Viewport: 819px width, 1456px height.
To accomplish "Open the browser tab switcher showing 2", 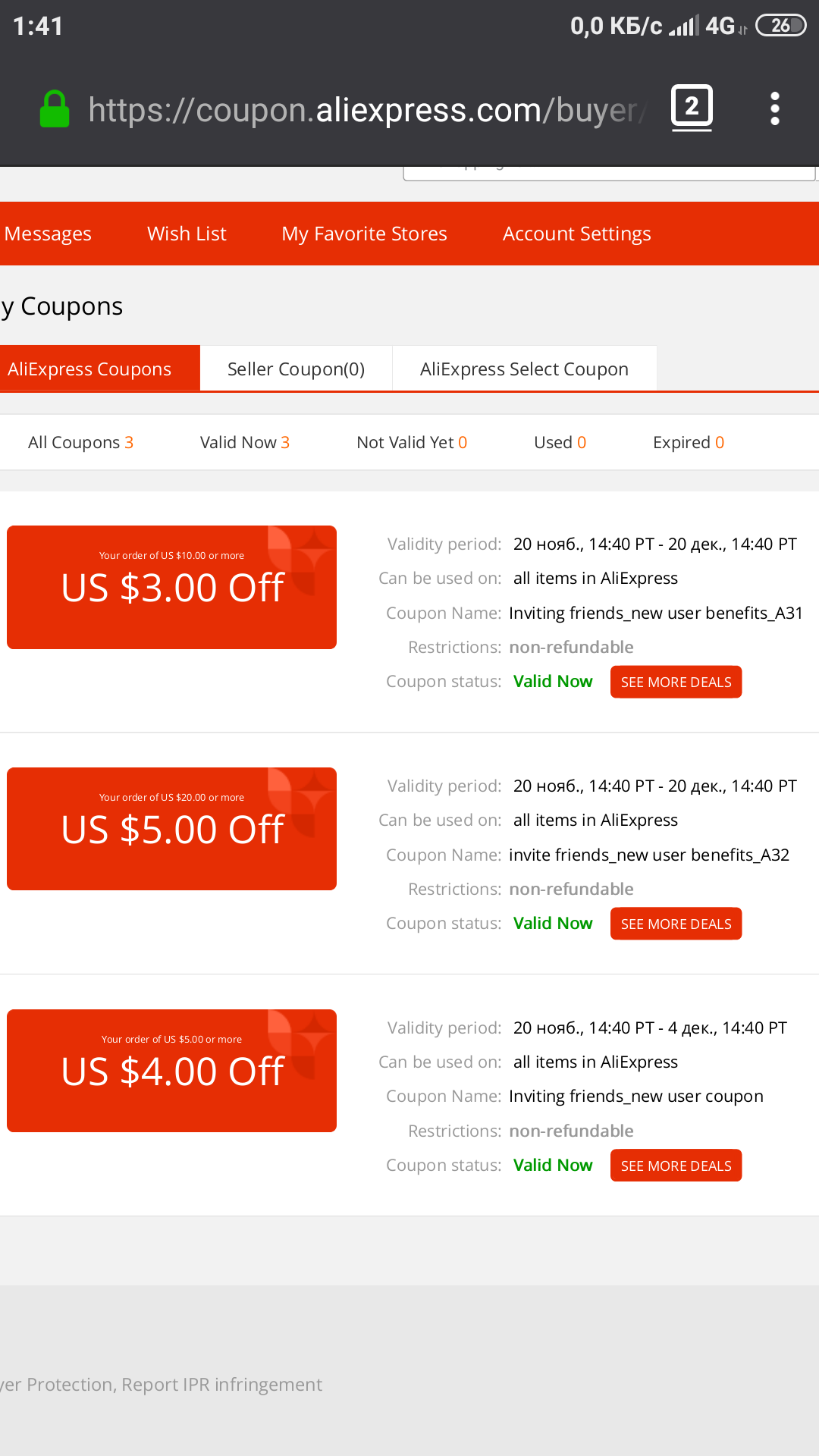I will 692,108.
